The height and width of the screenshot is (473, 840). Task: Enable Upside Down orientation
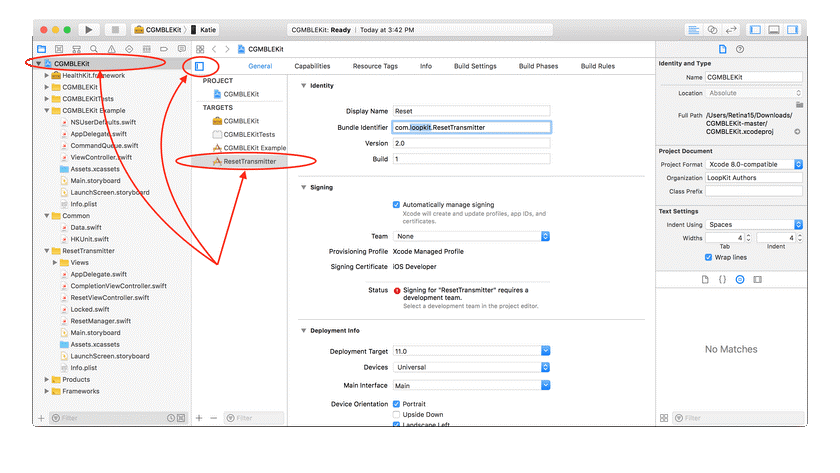[x=396, y=415]
